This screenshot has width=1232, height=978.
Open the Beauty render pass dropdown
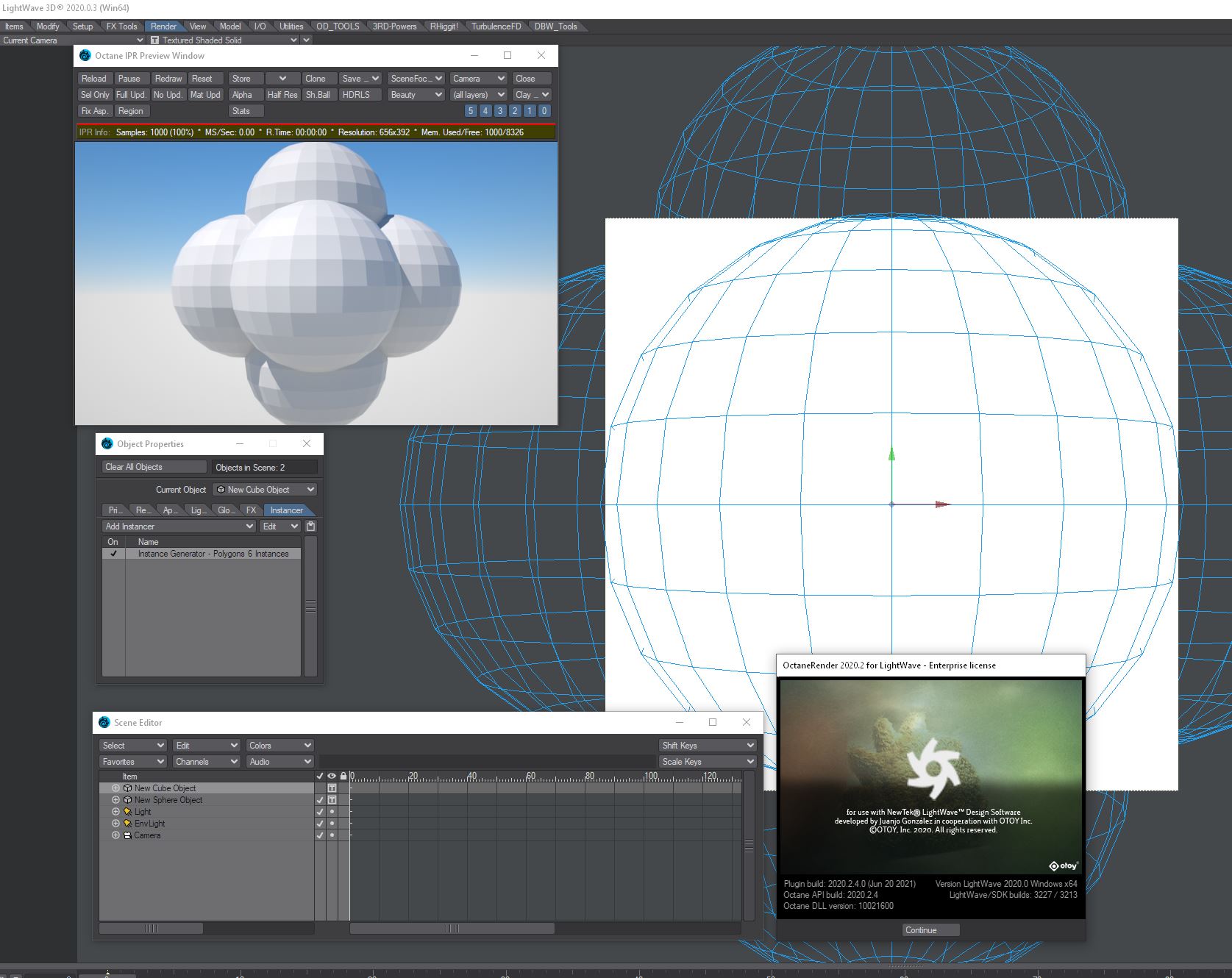(416, 95)
